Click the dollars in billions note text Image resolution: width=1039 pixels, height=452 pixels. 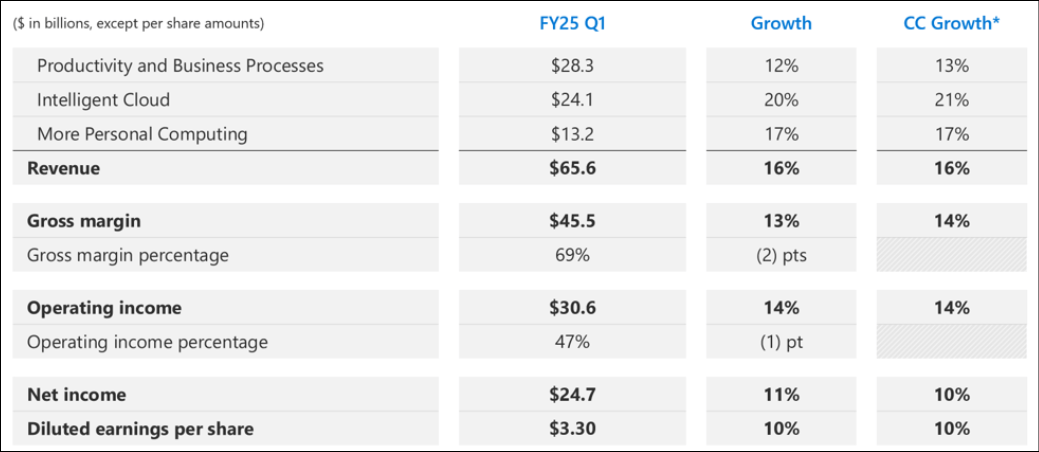click(x=139, y=23)
